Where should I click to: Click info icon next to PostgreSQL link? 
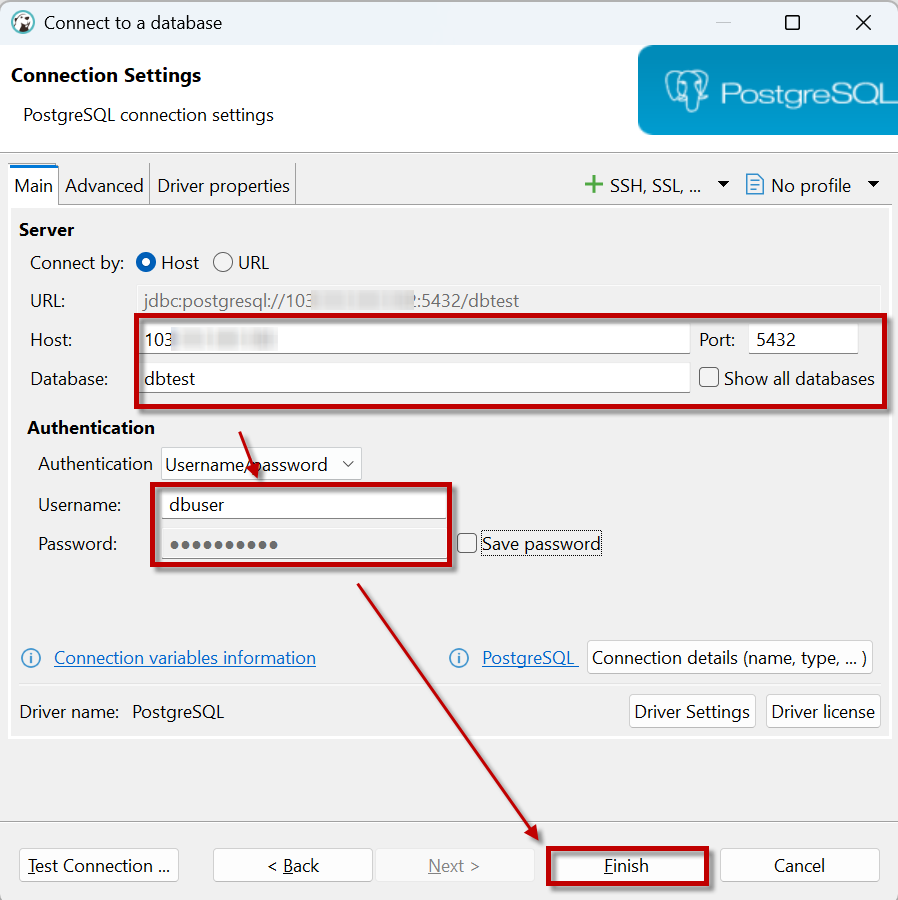tap(460, 658)
